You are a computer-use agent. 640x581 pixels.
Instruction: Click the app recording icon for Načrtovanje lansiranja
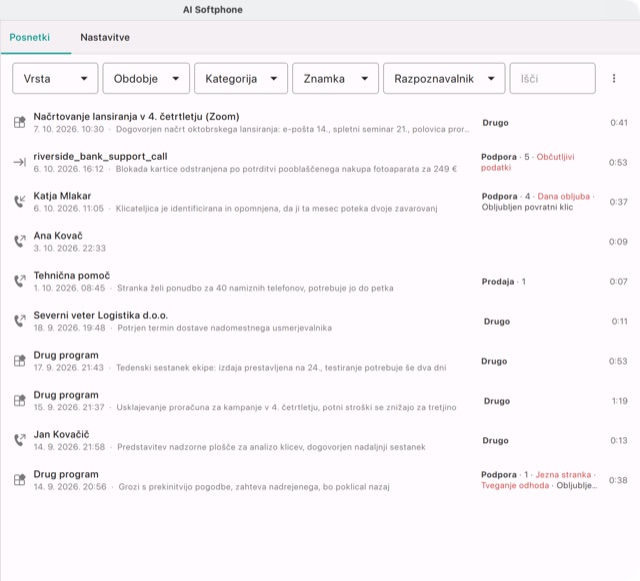20,122
